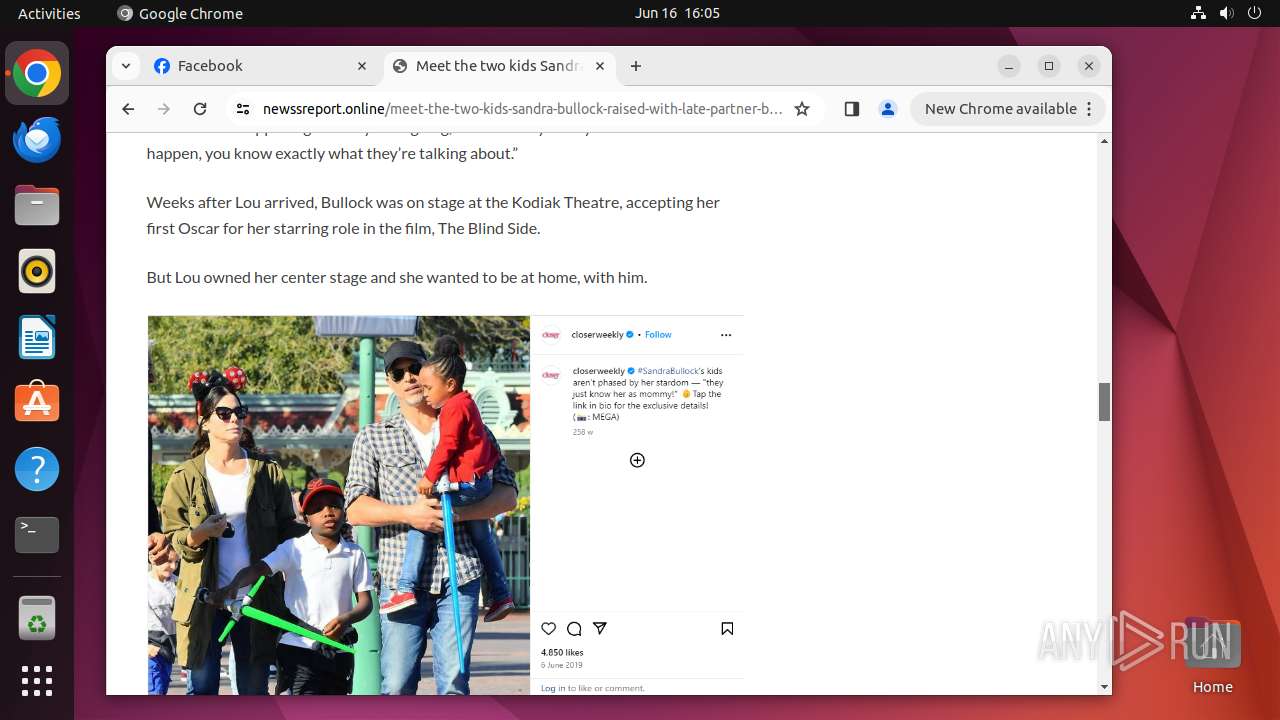1280x720 pixels.
Task: Open Ubuntu Software from the dock
Action: pyautogui.click(x=37, y=403)
